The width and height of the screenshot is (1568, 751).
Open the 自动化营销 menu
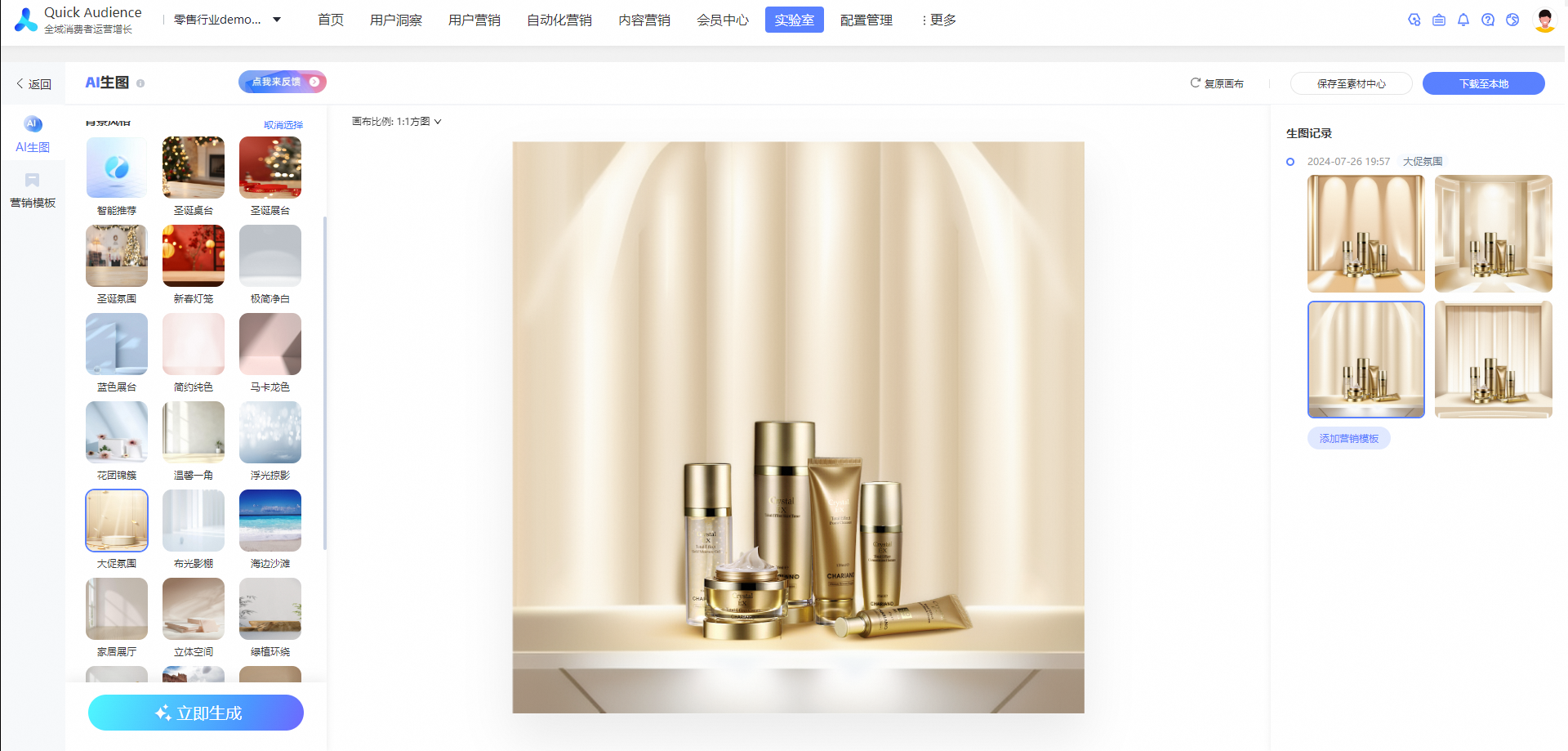click(559, 20)
